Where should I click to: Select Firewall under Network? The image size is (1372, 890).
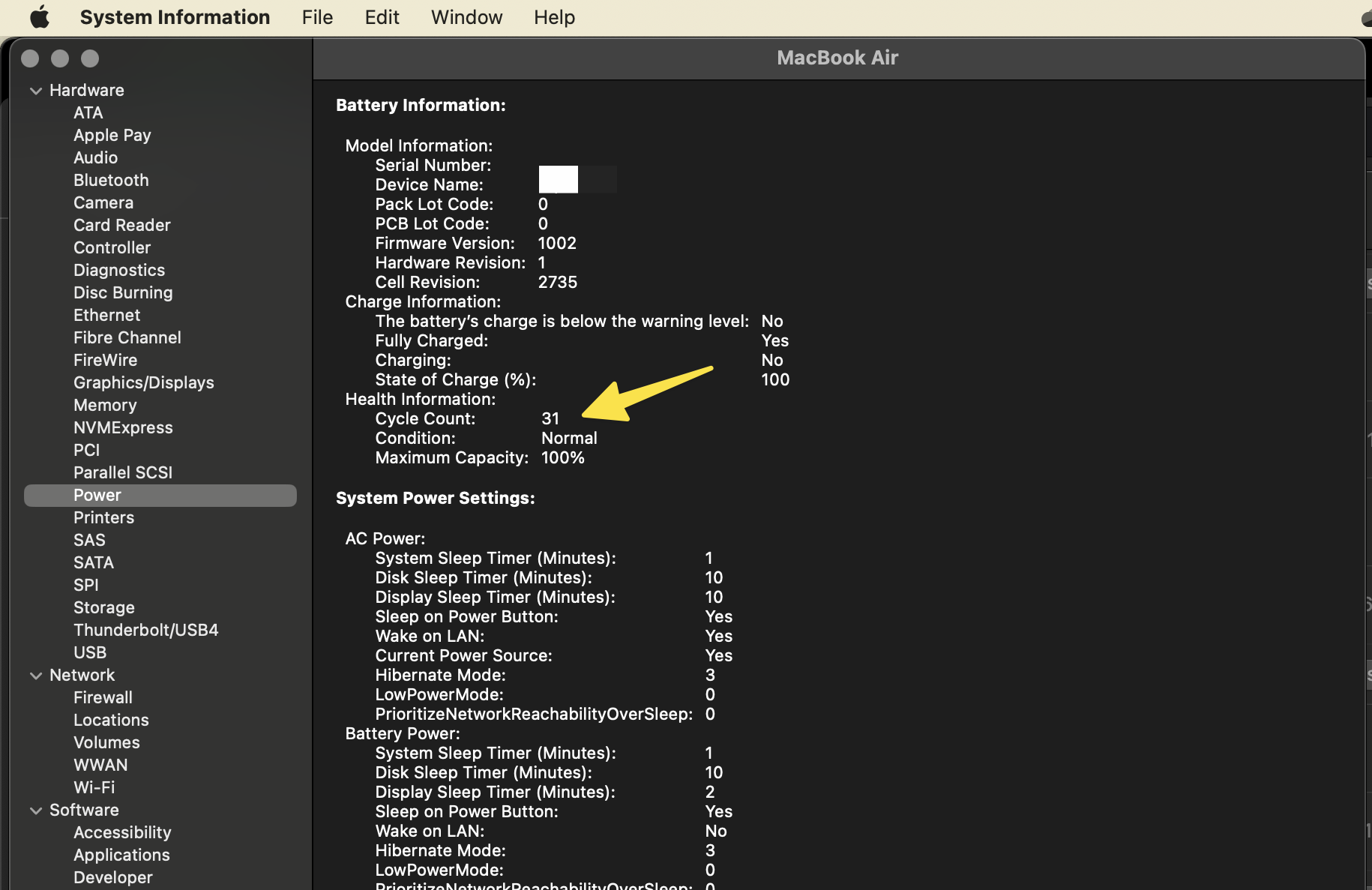(103, 697)
